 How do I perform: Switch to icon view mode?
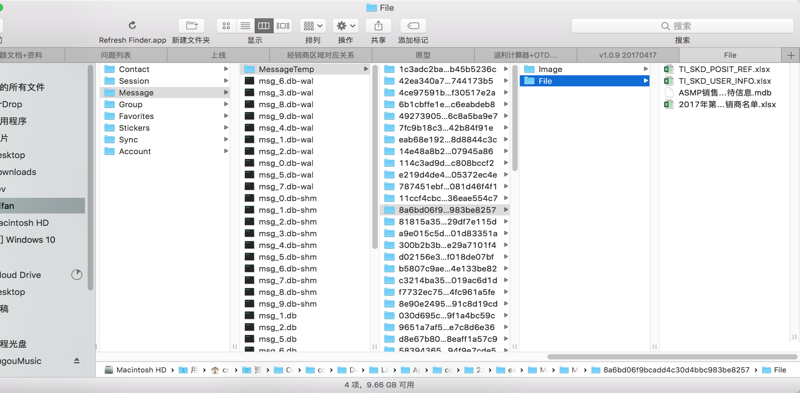pos(227,26)
